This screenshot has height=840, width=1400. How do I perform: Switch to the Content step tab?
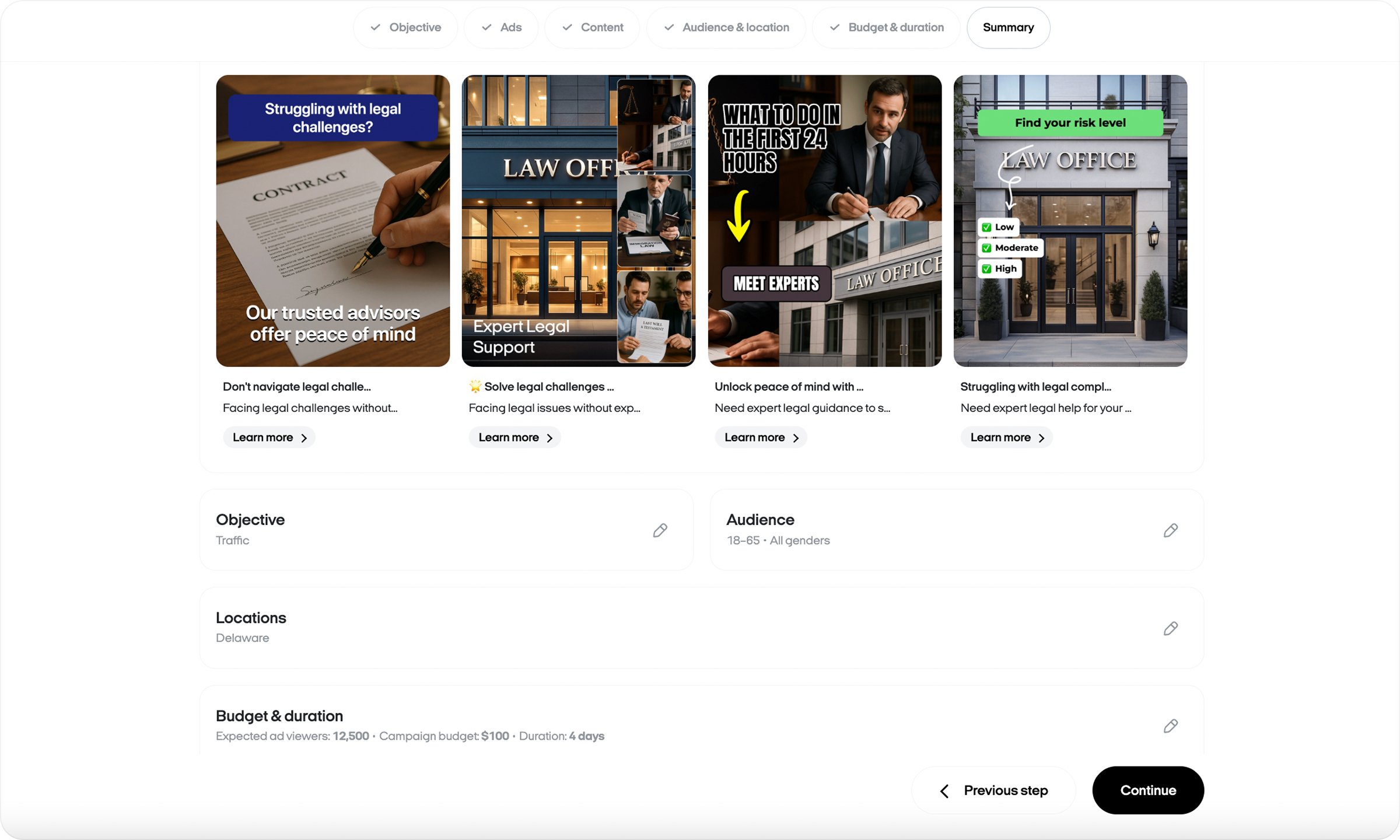pyautogui.click(x=592, y=27)
